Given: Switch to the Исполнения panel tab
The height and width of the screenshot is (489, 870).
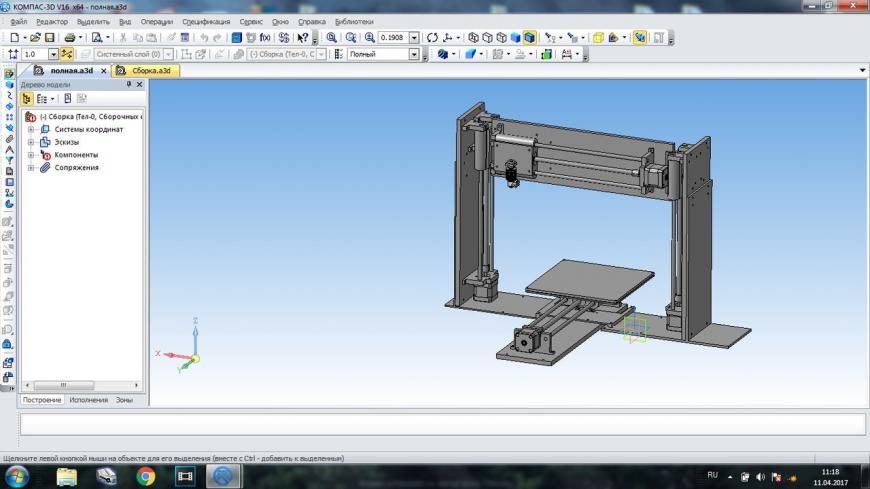Looking at the screenshot, I should point(89,399).
